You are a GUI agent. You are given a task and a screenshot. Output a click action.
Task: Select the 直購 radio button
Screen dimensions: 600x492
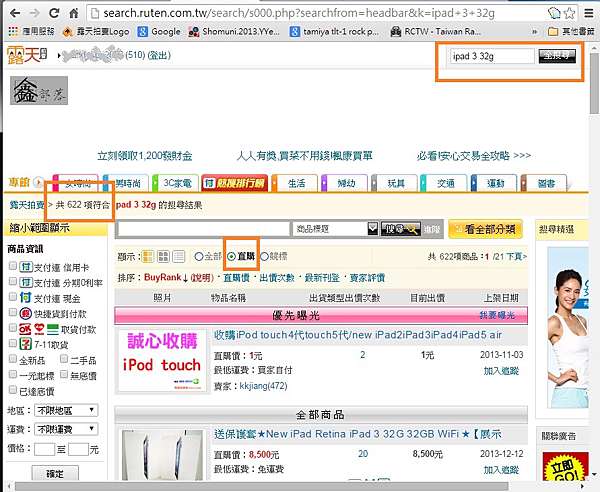point(232,256)
